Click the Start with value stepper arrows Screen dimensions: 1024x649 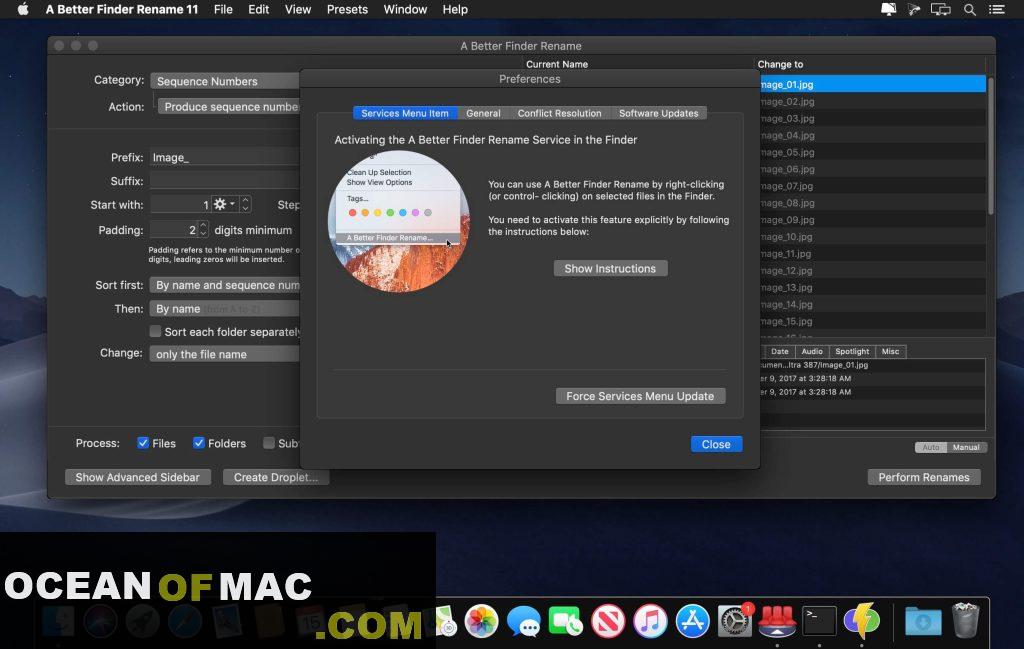(x=245, y=204)
